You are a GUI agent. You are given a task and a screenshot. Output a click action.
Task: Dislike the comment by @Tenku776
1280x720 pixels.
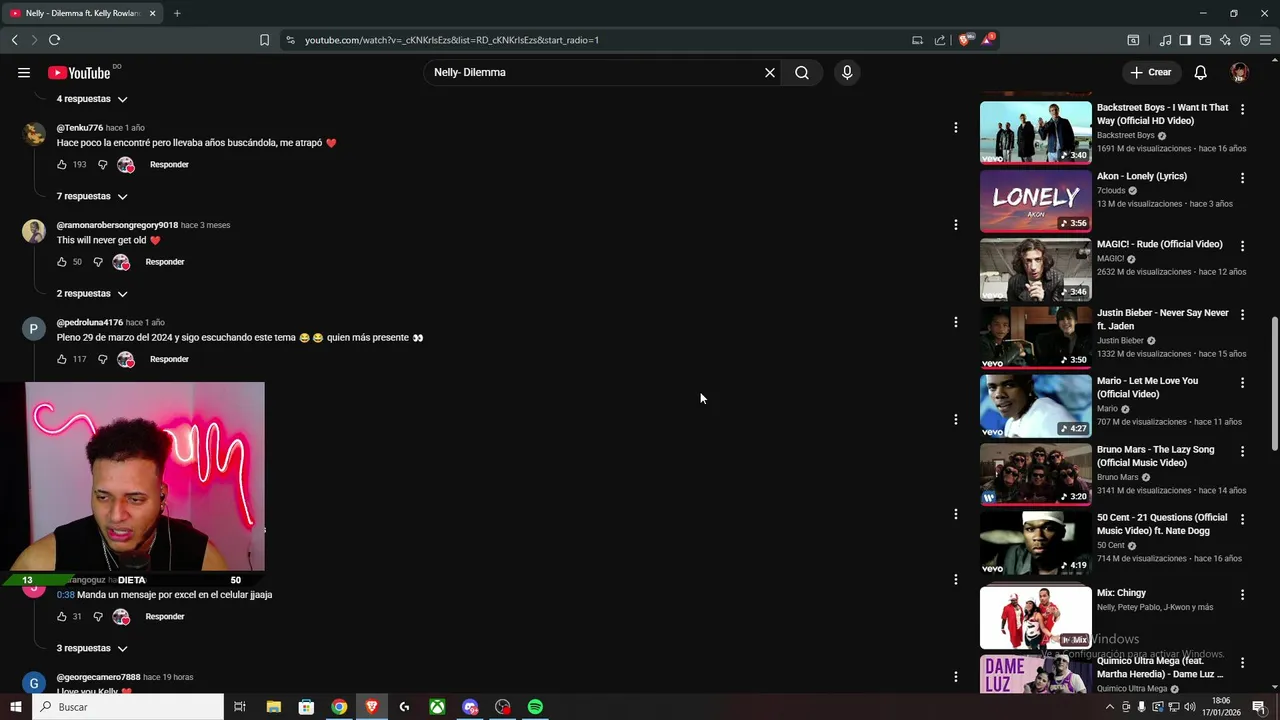click(102, 164)
